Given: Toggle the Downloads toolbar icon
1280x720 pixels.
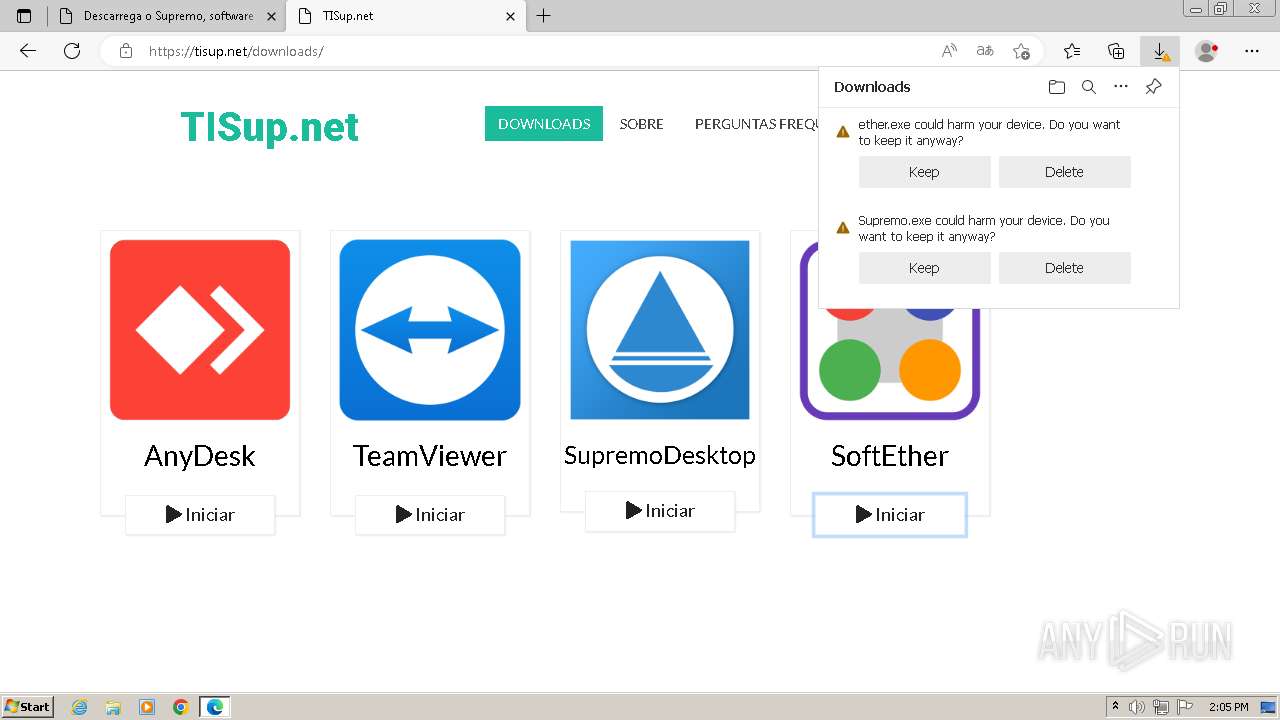Looking at the screenshot, I should 1160,51.
